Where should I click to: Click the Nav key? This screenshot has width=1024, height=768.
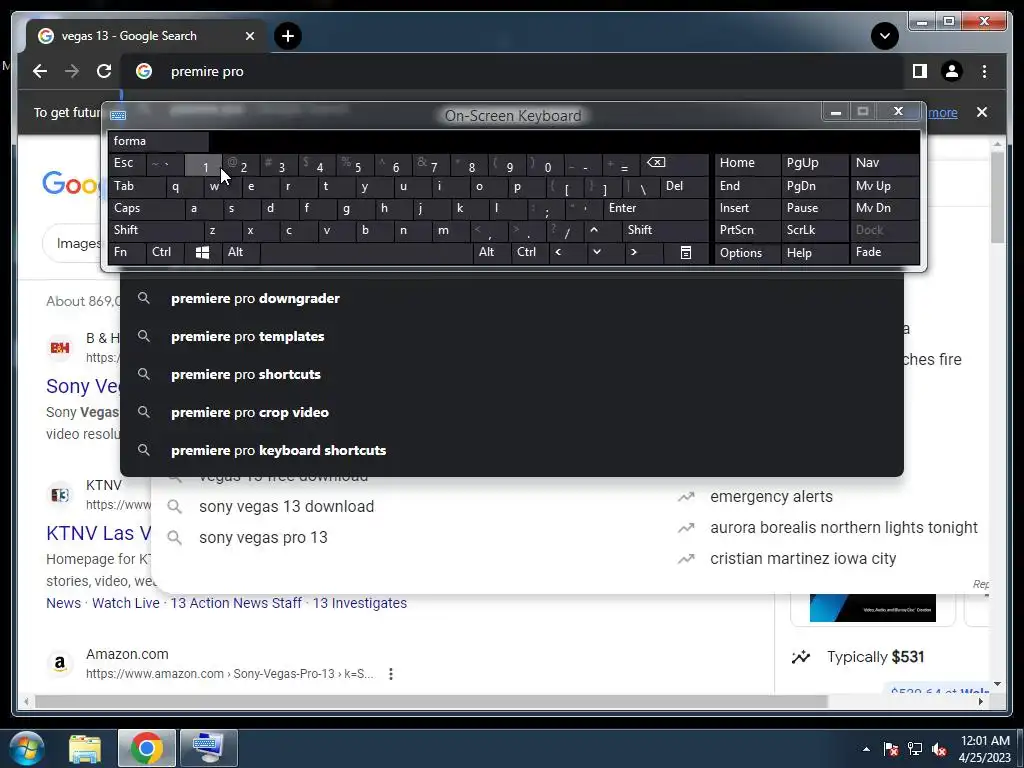885,163
